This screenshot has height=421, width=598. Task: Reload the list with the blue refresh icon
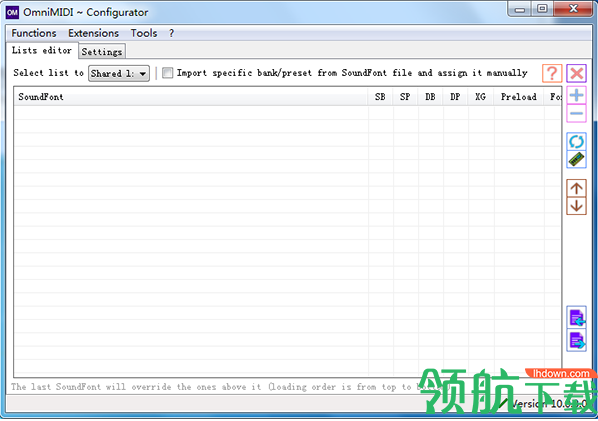tap(576, 142)
